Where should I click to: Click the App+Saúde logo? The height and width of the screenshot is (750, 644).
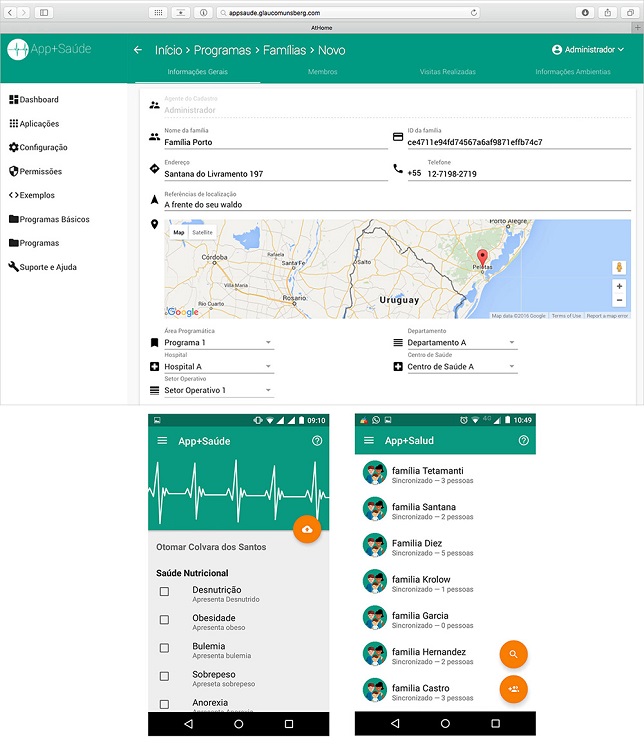pos(49,49)
